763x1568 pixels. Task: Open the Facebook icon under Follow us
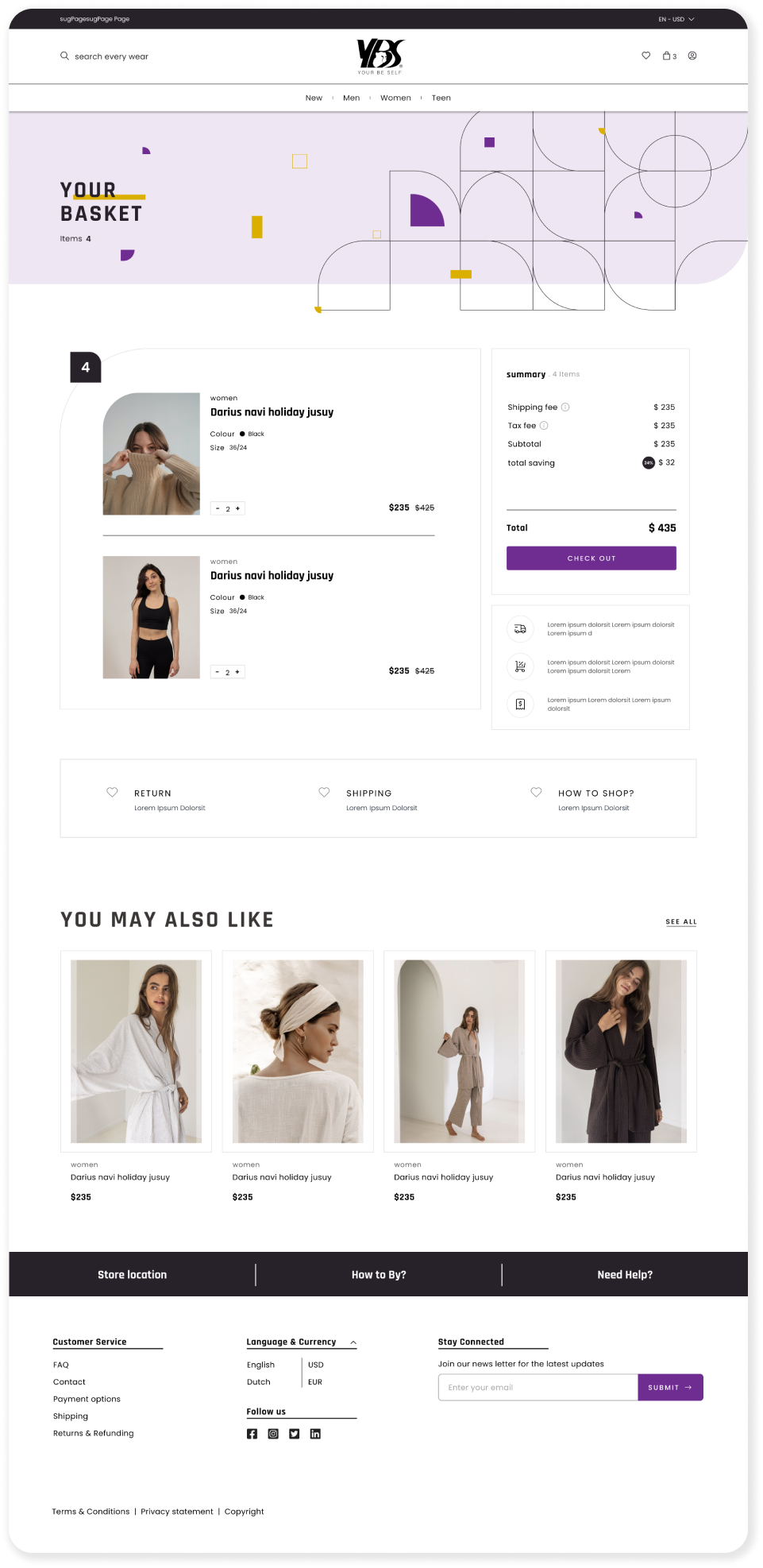pos(252,1434)
